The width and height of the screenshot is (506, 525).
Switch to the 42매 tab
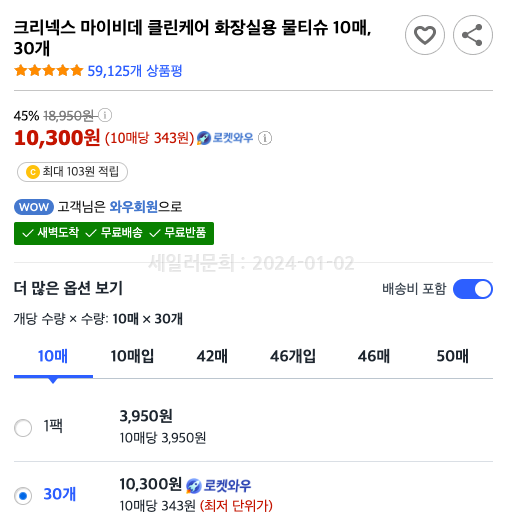click(x=212, y=356)
